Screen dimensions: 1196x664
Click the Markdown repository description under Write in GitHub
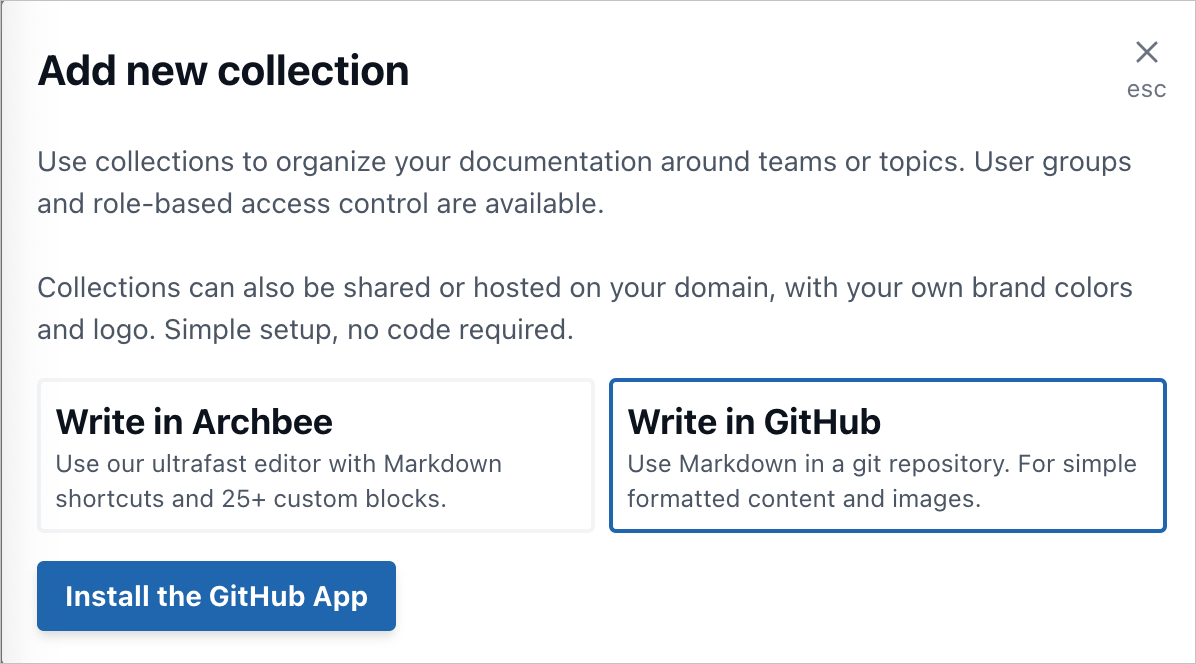pyautogui.click(x=881, y=482)
